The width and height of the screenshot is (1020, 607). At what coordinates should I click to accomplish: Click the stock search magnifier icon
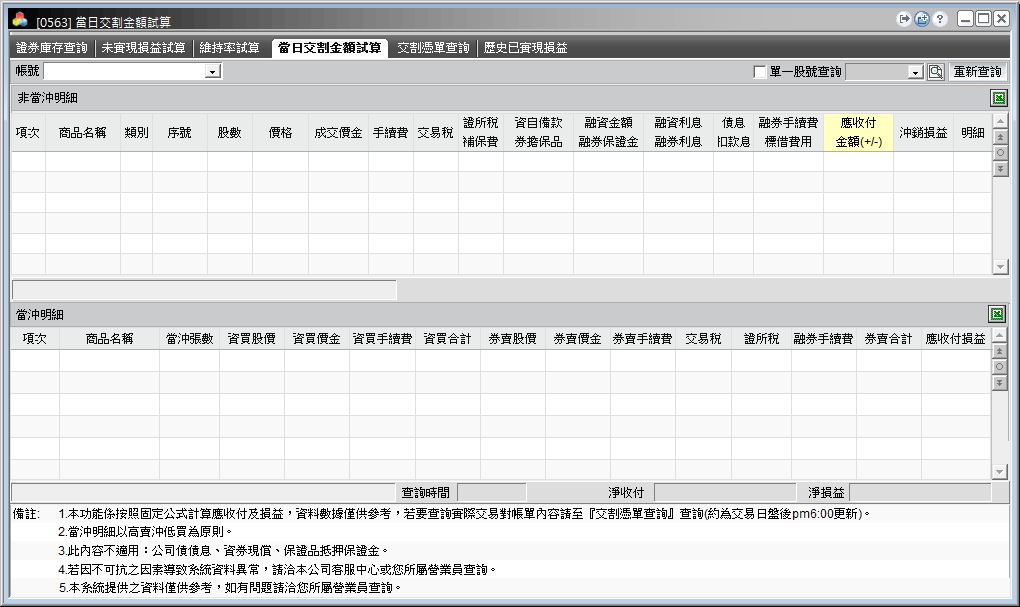pos(936,72)
